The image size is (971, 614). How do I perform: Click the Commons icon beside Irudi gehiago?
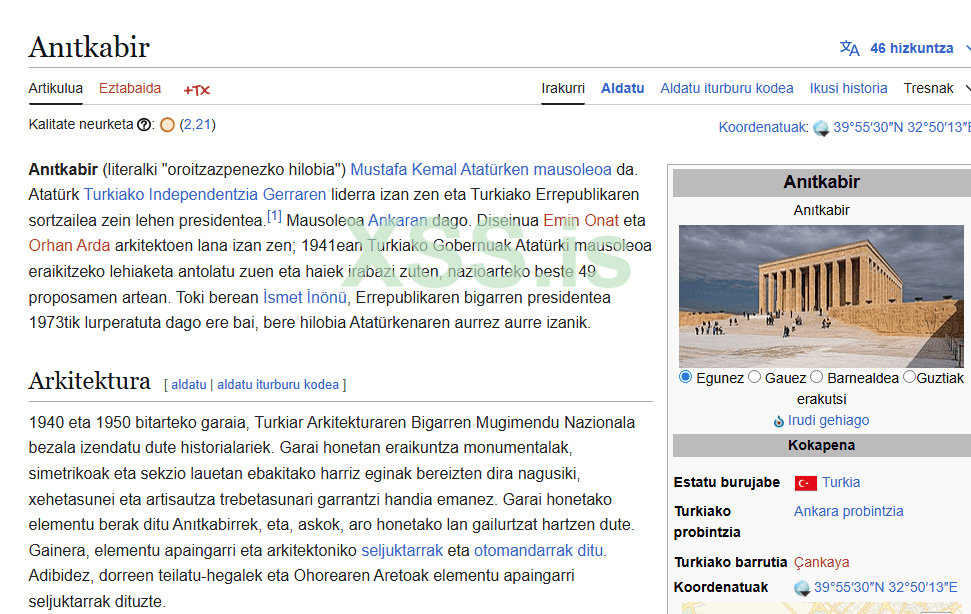click(779, 421)
